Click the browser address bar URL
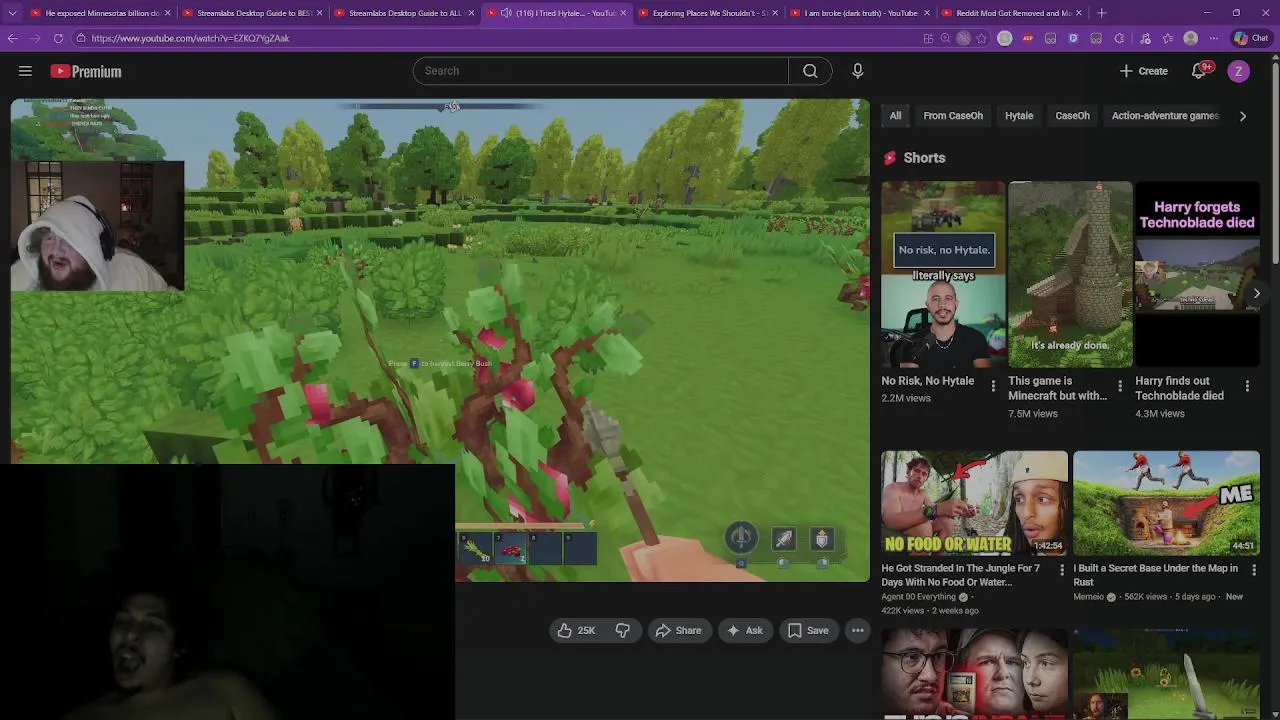 coord(190,38)
